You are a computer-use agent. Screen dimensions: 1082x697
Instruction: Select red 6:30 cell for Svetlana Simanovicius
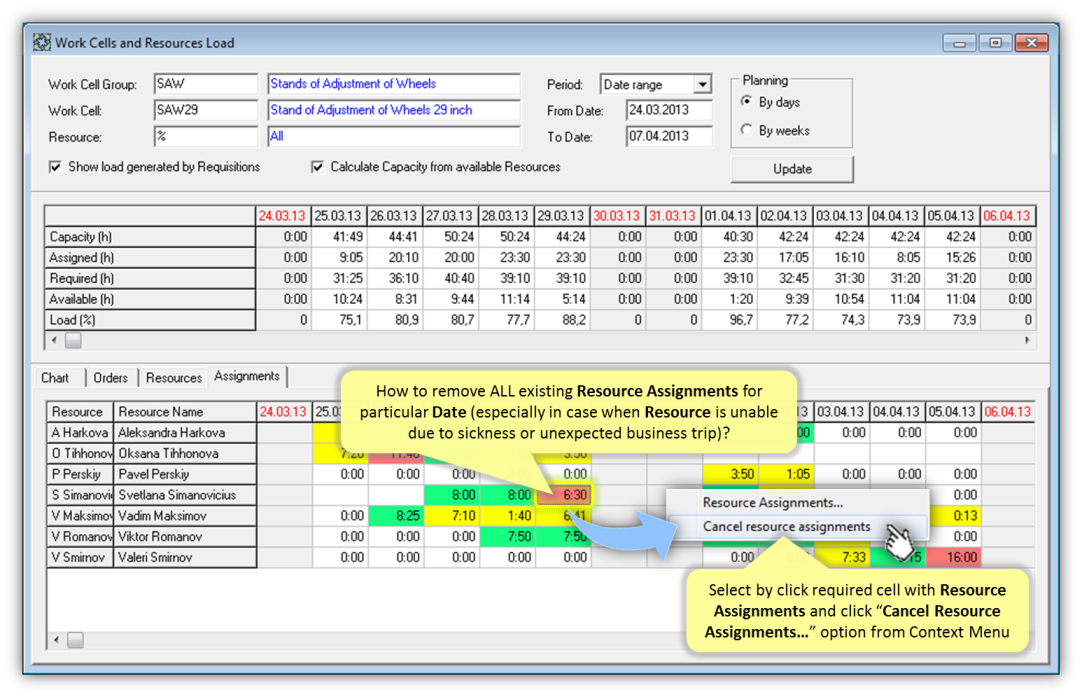point(564,495)
